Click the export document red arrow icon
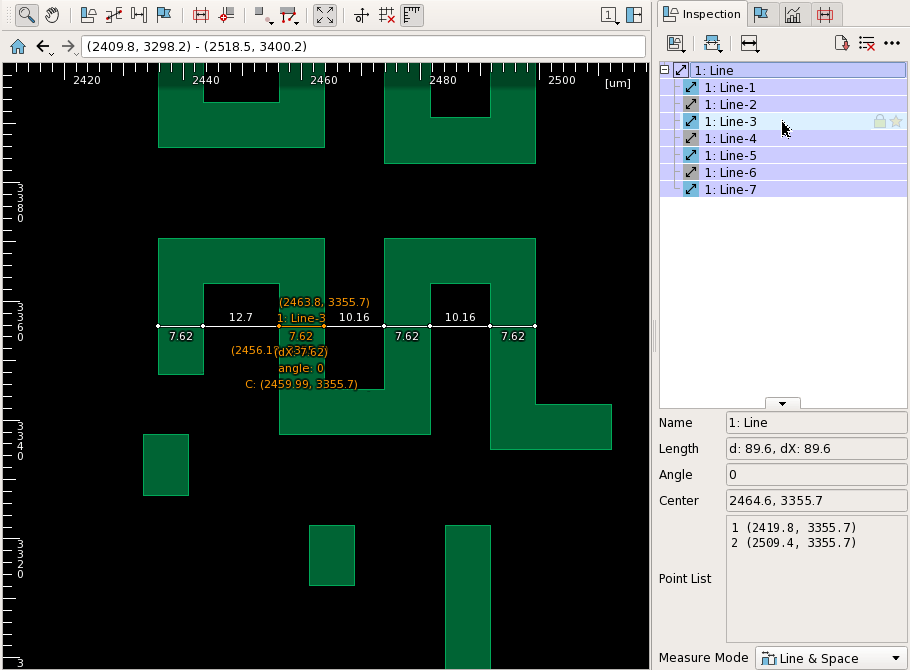Viewport: 910px width, 670px height. point(842,44)
